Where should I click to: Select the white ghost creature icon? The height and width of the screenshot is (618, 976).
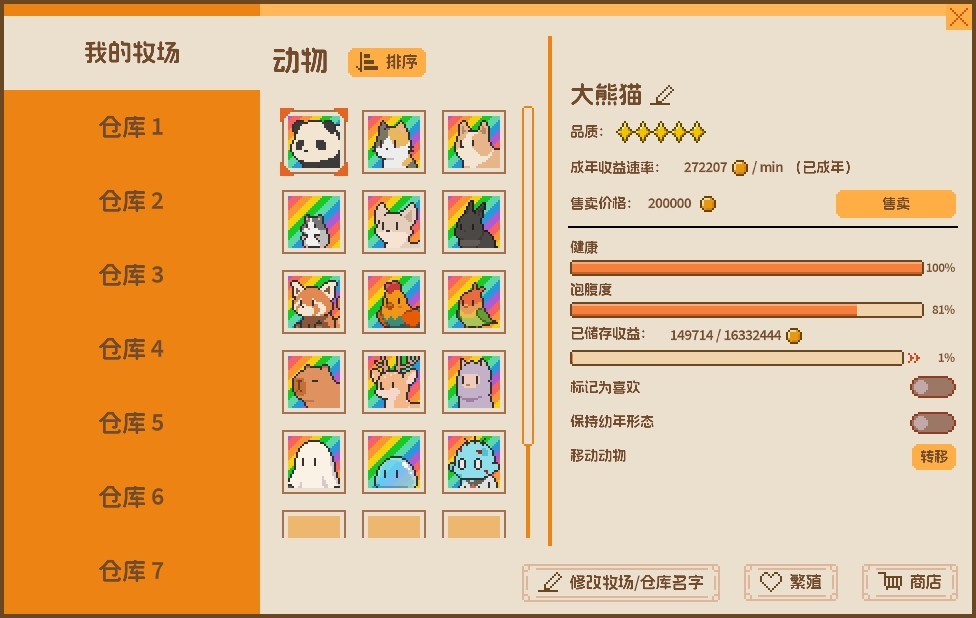click(x=314, y=462)
